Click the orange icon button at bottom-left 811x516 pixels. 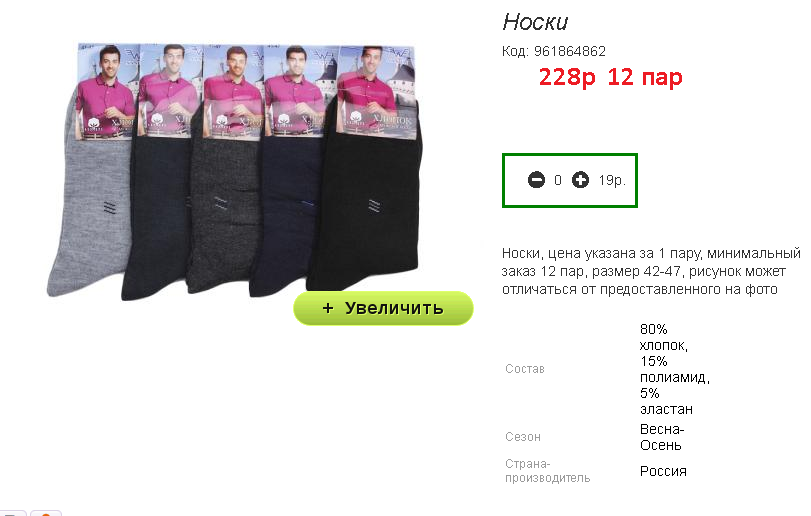46,513
